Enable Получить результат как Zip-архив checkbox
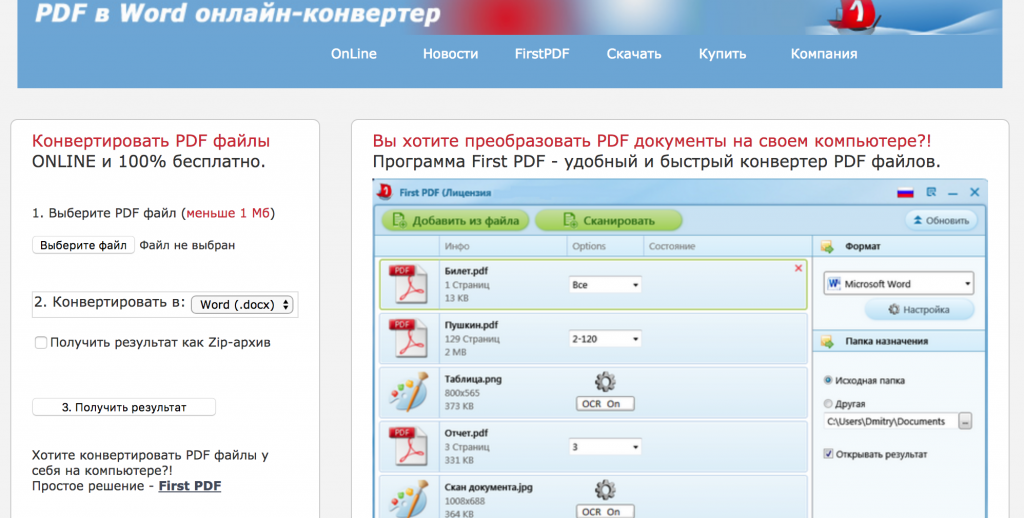The width and height of the screenshot is (1024, 518). (40, 342)
